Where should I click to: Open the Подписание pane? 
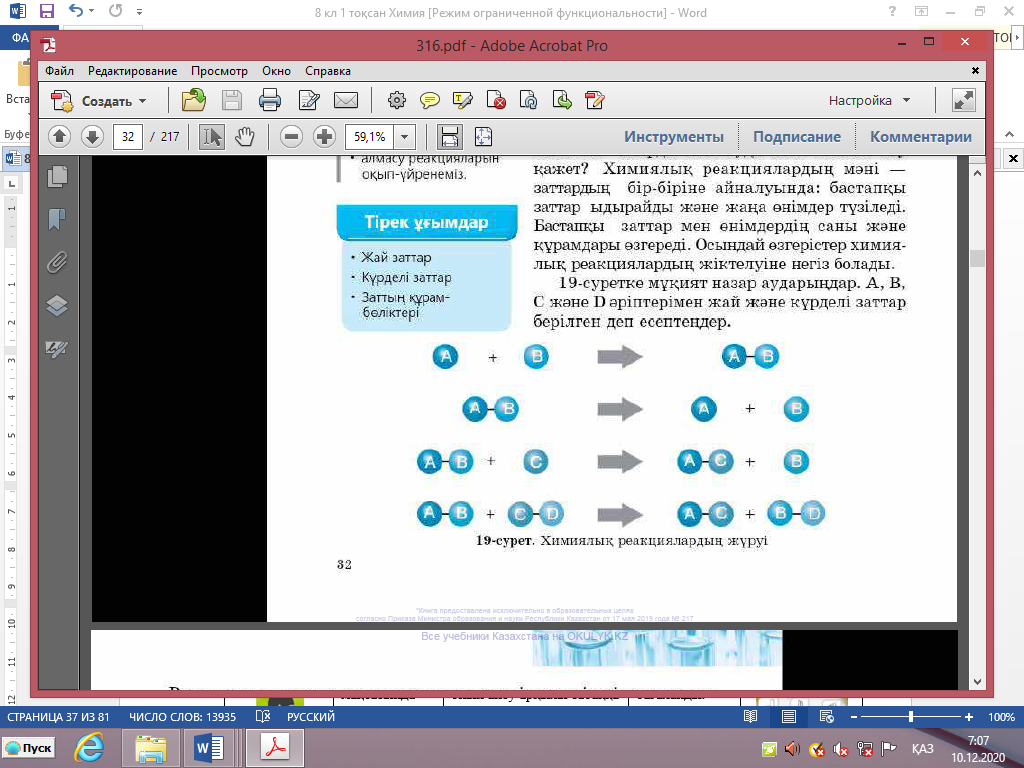[797, 136]
